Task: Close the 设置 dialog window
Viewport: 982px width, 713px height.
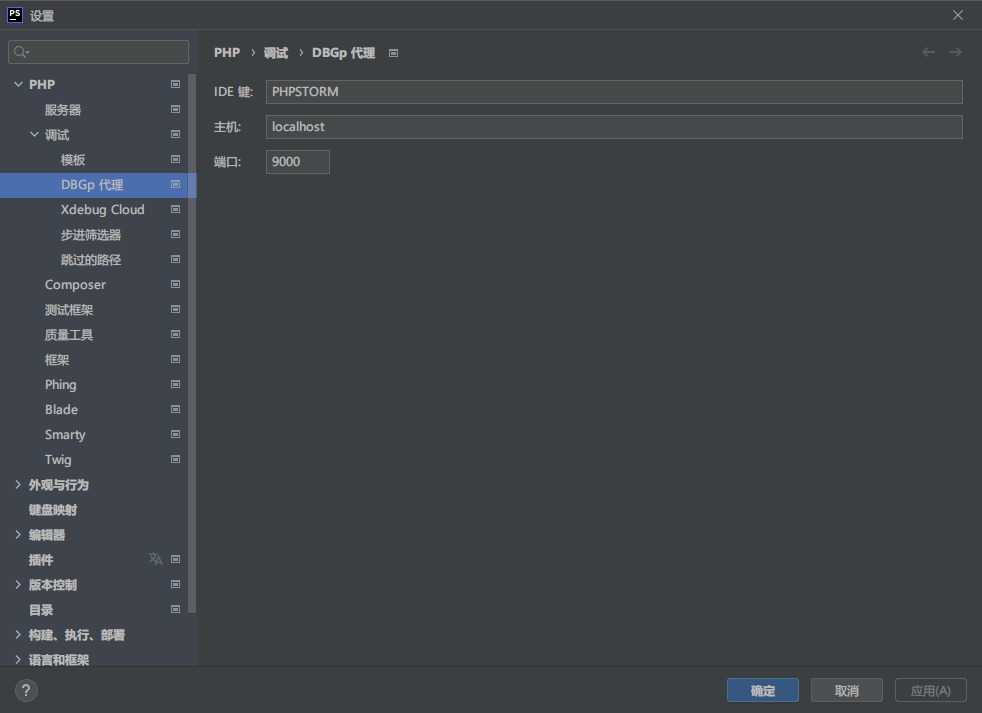Action: (958, 15)
